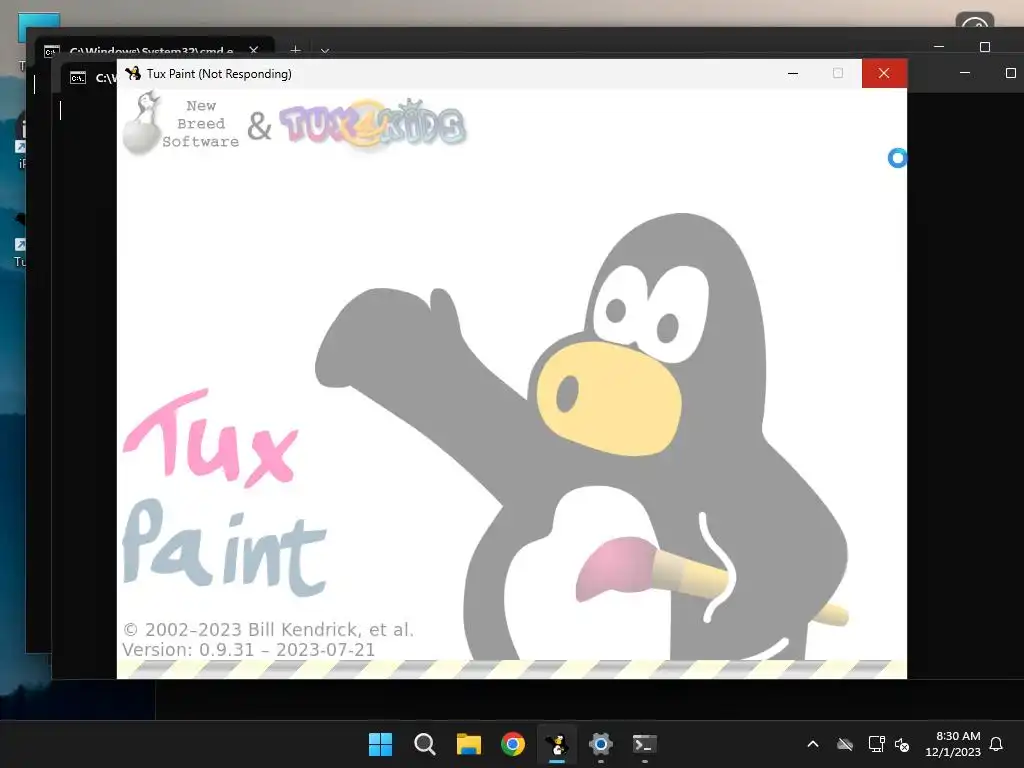Viewport: 1024px width, 768px height.
Task: Add new tab in terminal window
Action: click(295, 50)
